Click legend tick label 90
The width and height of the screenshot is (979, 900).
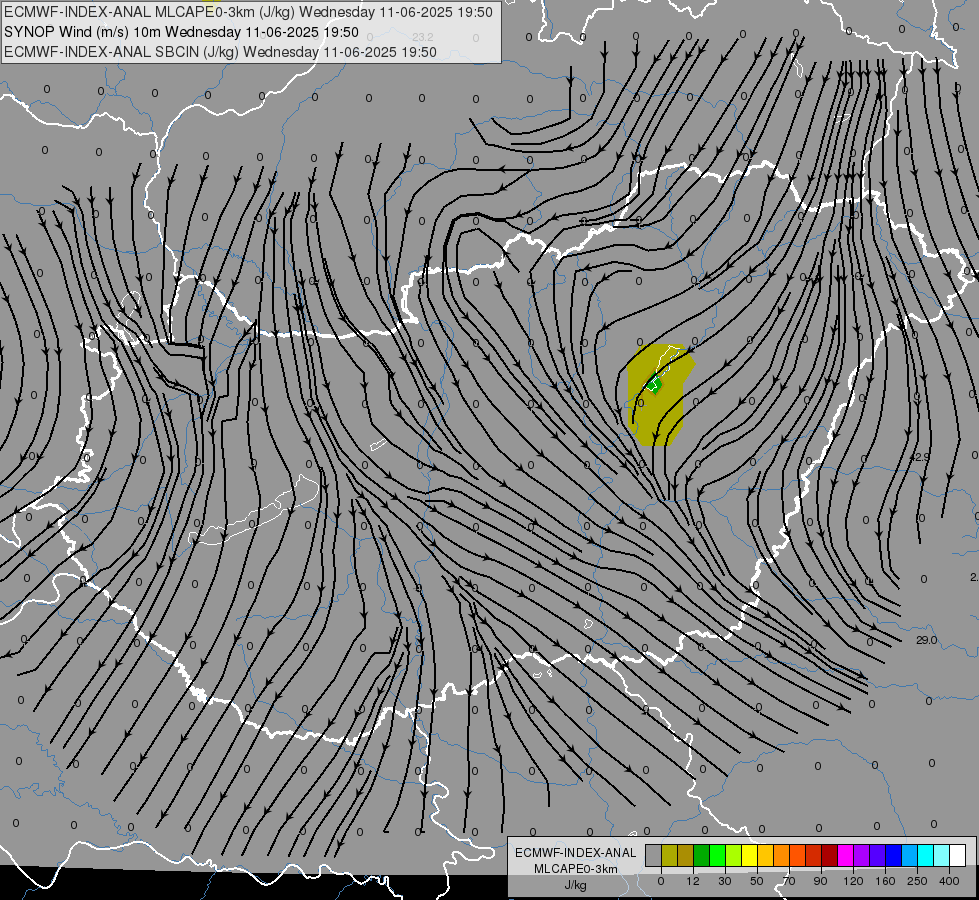click(x=820, y=881)
